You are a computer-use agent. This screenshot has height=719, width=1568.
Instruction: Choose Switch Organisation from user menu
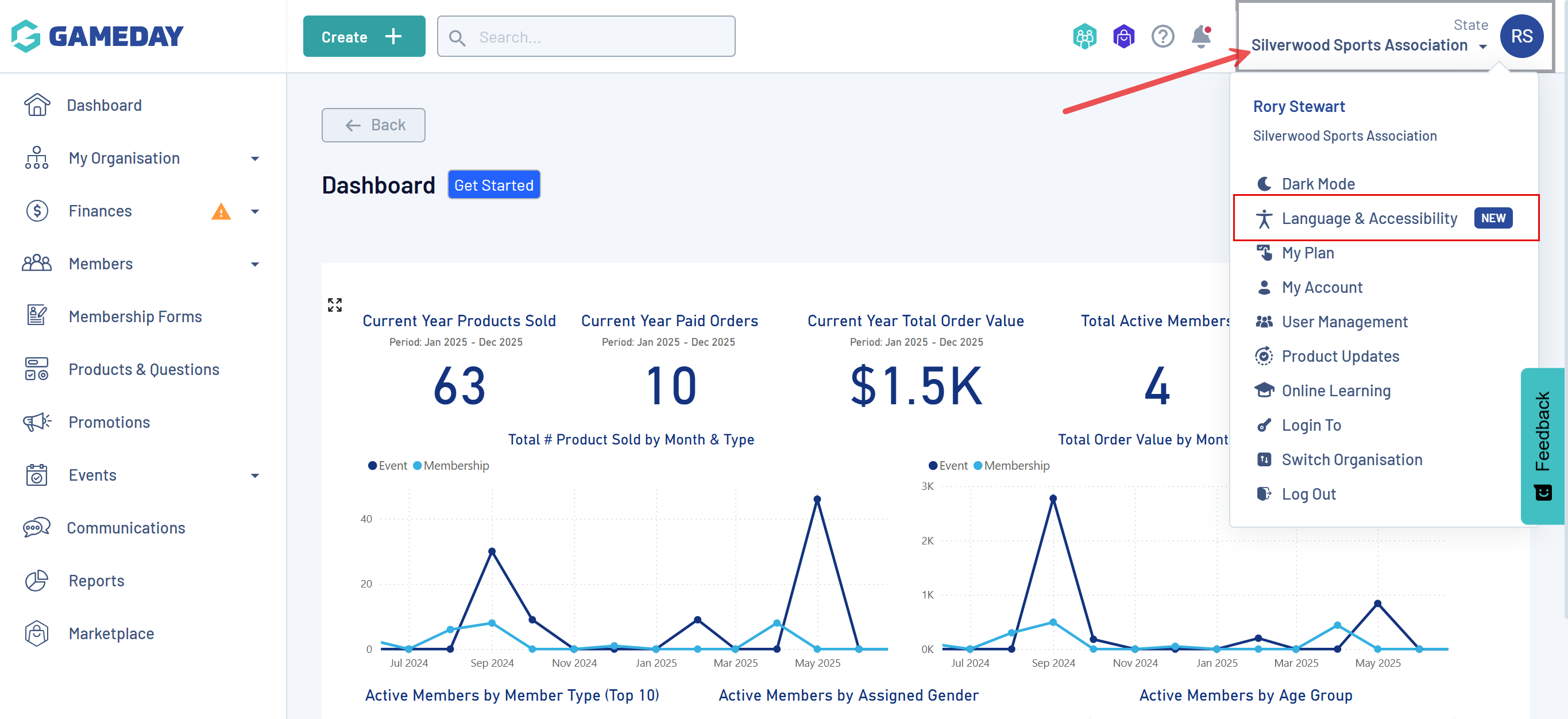click(x=1351, y=459)
